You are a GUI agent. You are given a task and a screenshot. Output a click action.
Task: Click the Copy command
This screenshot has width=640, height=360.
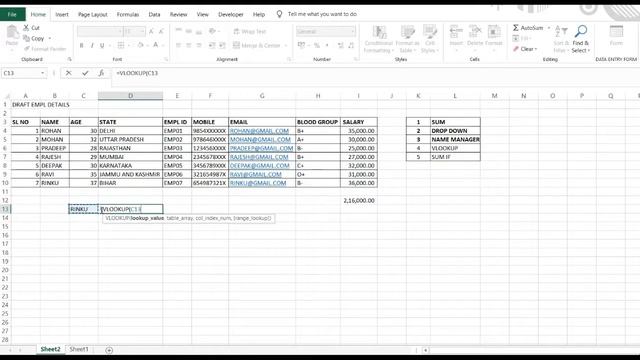coord(34,38)
